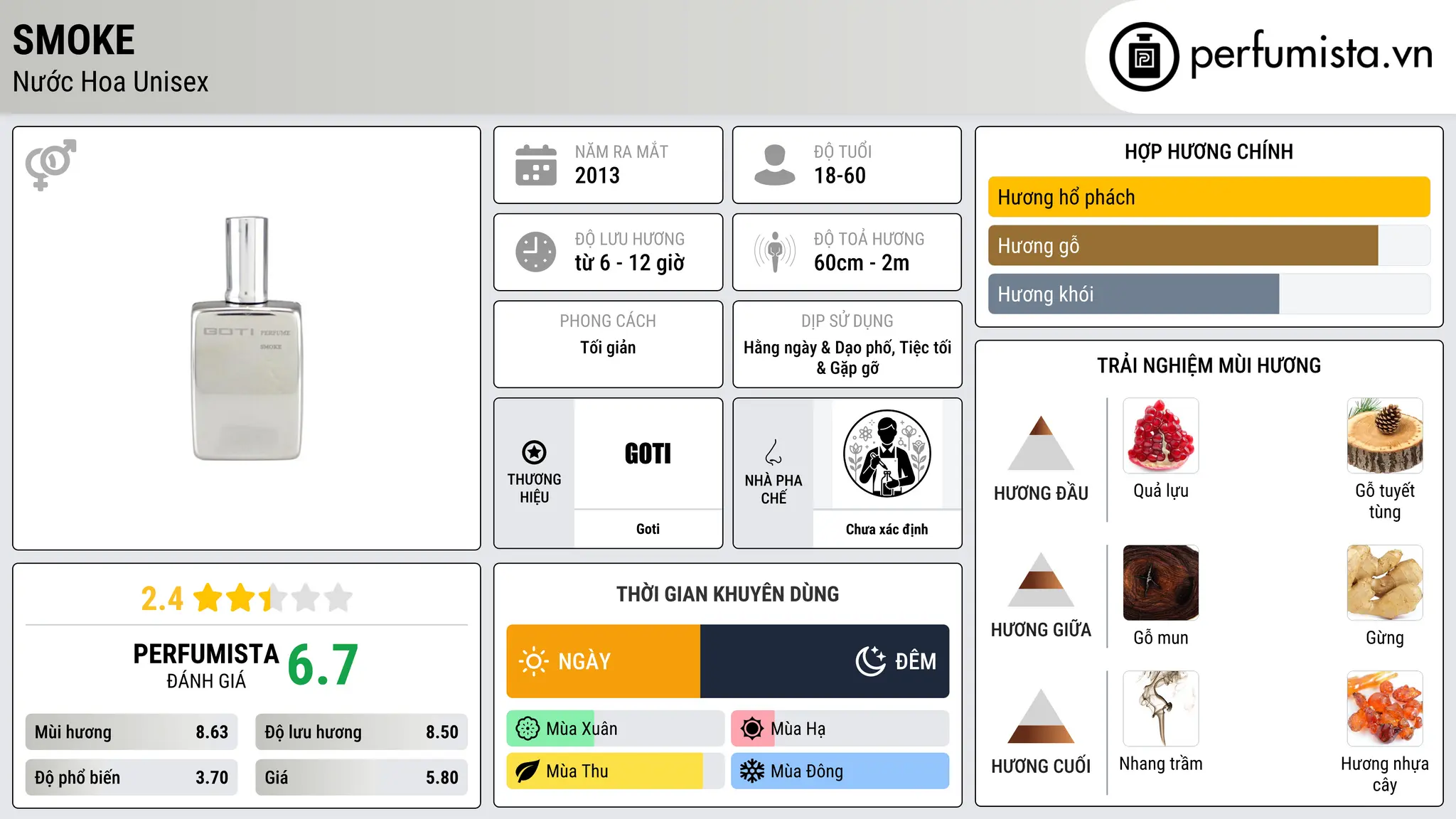Click the Mùi hương 8.63 score row
Image resolution: width=1456 pixels, height=819 pixels.
(132, 732)
